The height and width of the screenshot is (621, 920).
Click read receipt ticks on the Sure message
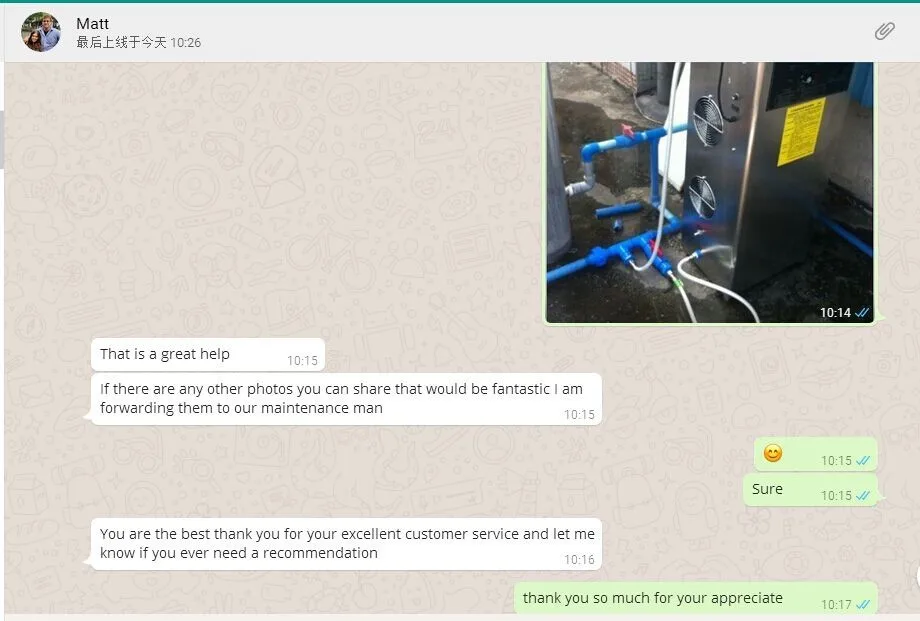click(863, 495)
